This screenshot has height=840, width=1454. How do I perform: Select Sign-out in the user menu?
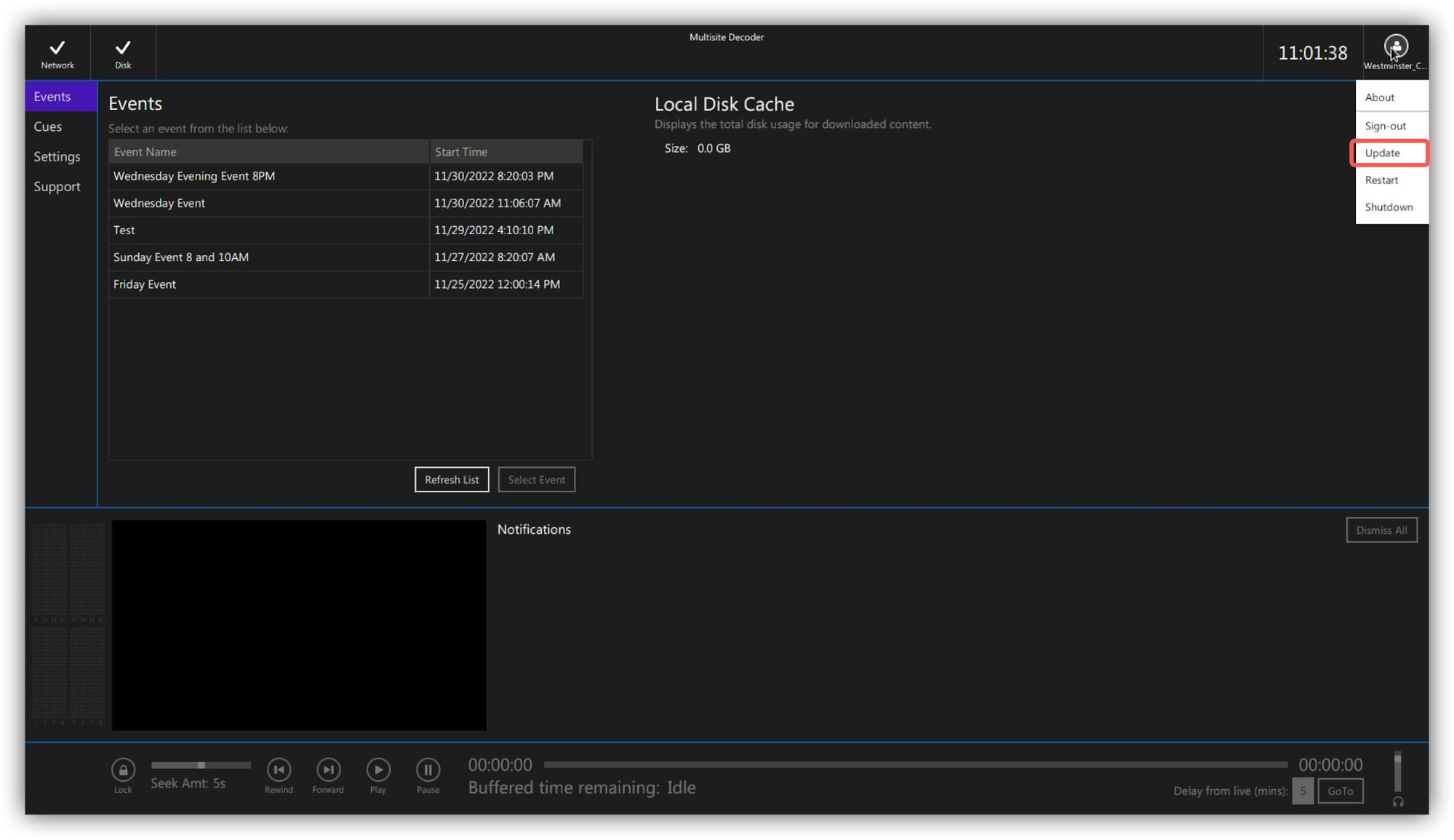pos(1385,126)
